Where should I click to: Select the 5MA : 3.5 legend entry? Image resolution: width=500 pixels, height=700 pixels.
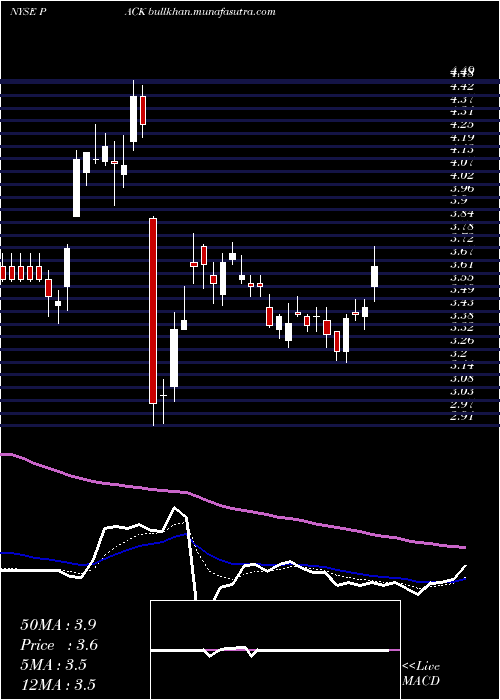[54, 665]
